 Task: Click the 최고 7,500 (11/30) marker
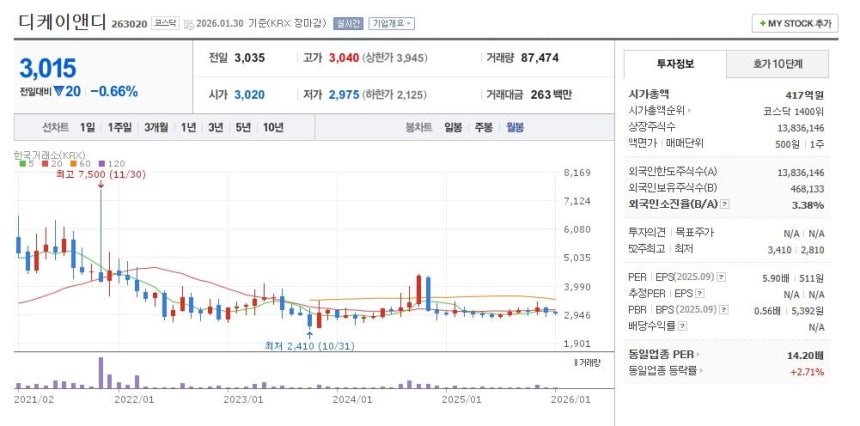(x=101, y=174)
